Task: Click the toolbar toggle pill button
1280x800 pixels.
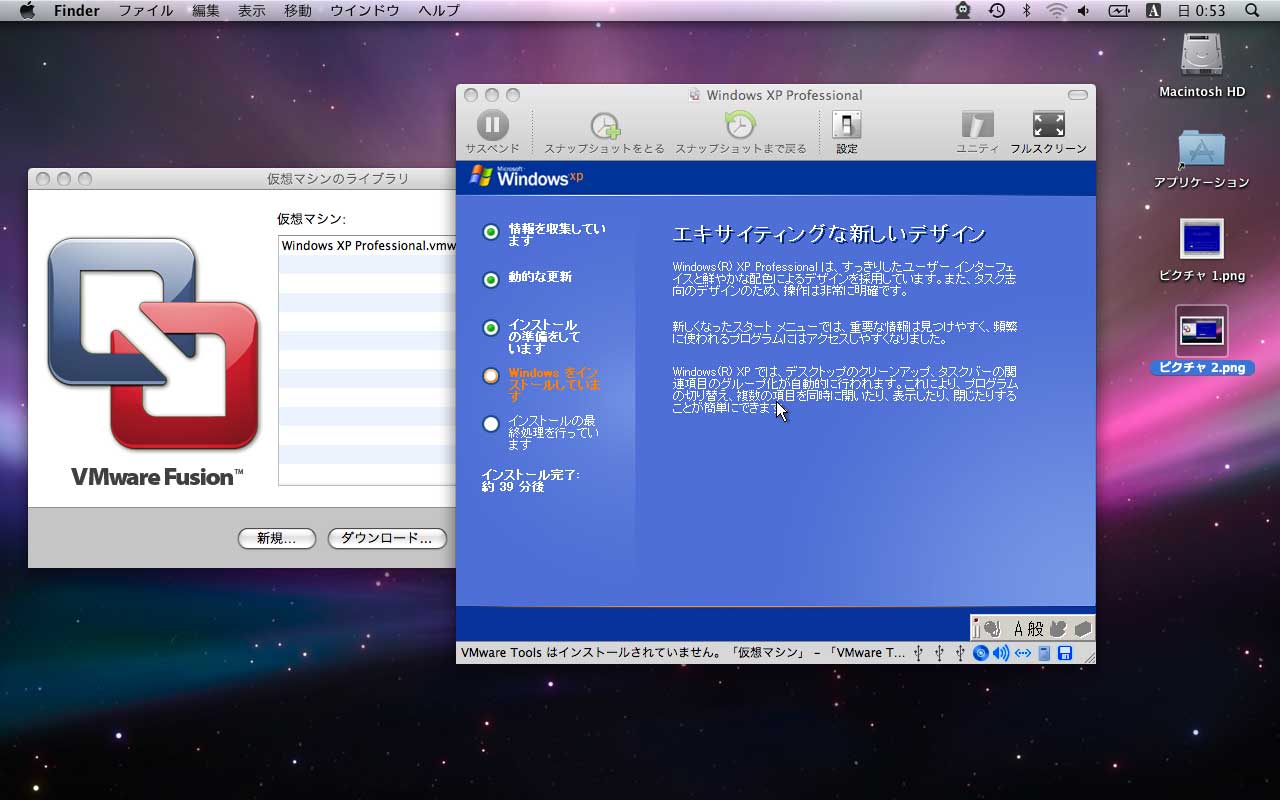Action: [1077, 95]
